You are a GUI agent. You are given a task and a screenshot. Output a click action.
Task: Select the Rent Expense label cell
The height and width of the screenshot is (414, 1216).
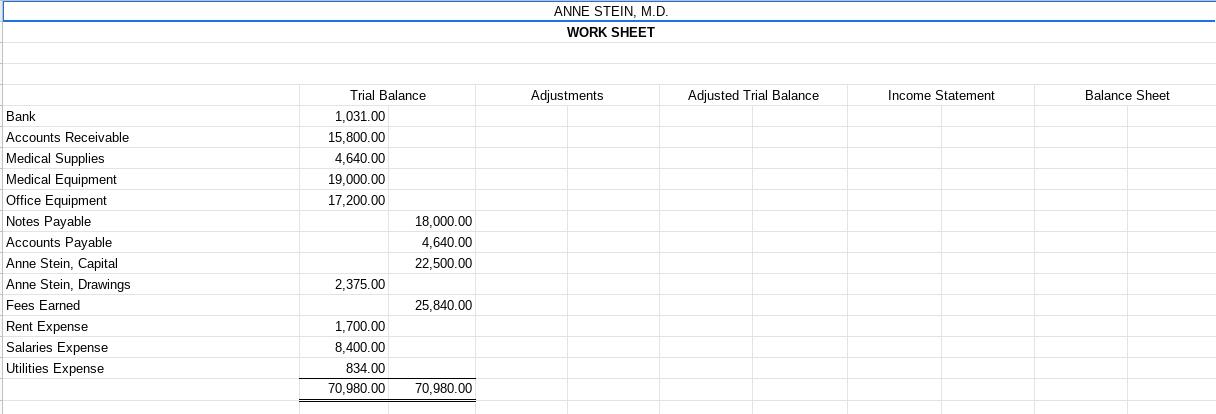point(151,326)
